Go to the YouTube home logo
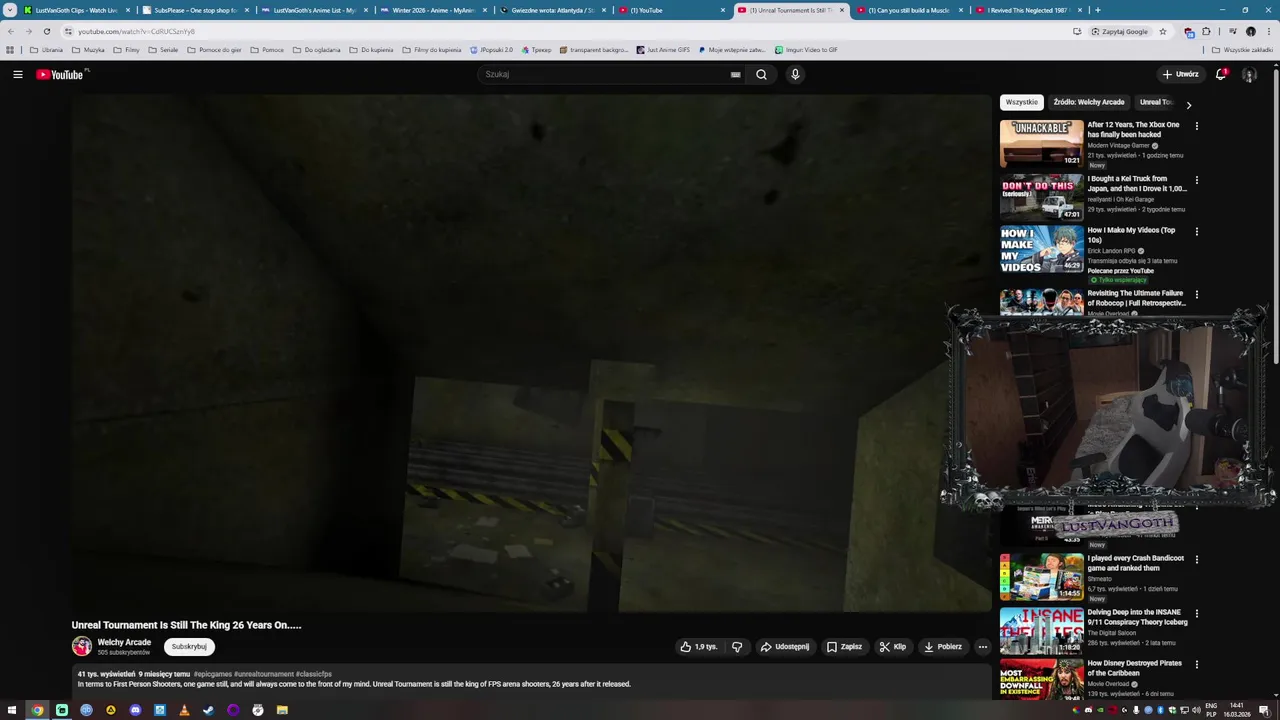This screenshot has width=1280, height=720. pyautogui.click(x=60, y=75)
